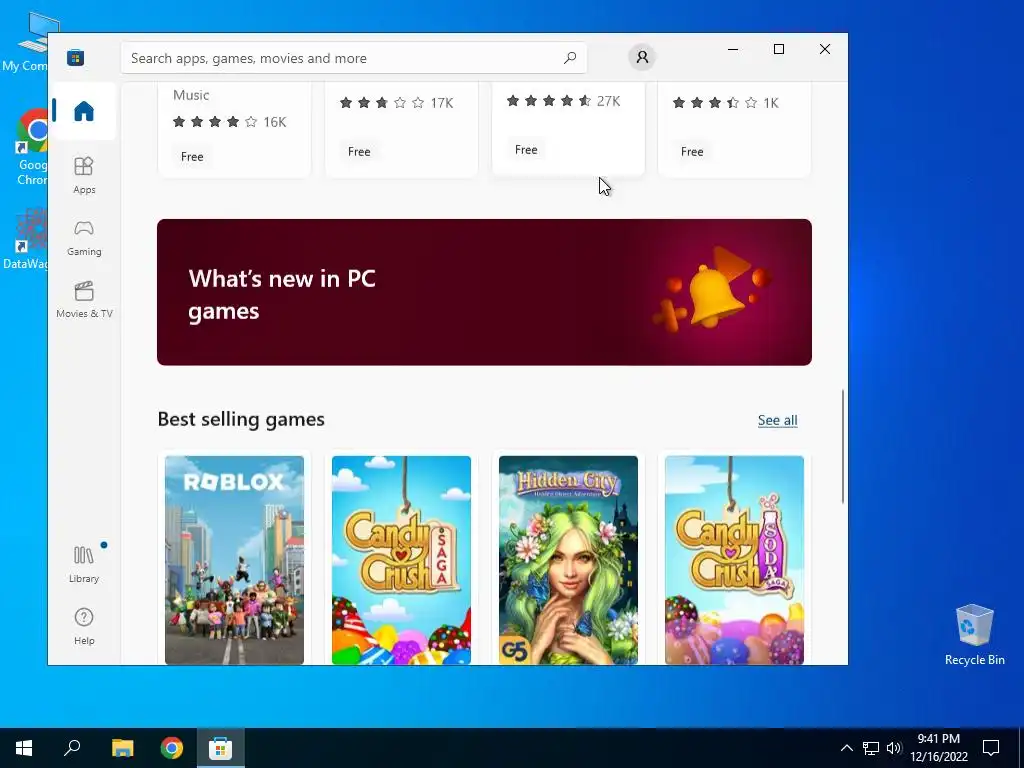
Task: Click the 17K star rating
Action: (396, 103)
